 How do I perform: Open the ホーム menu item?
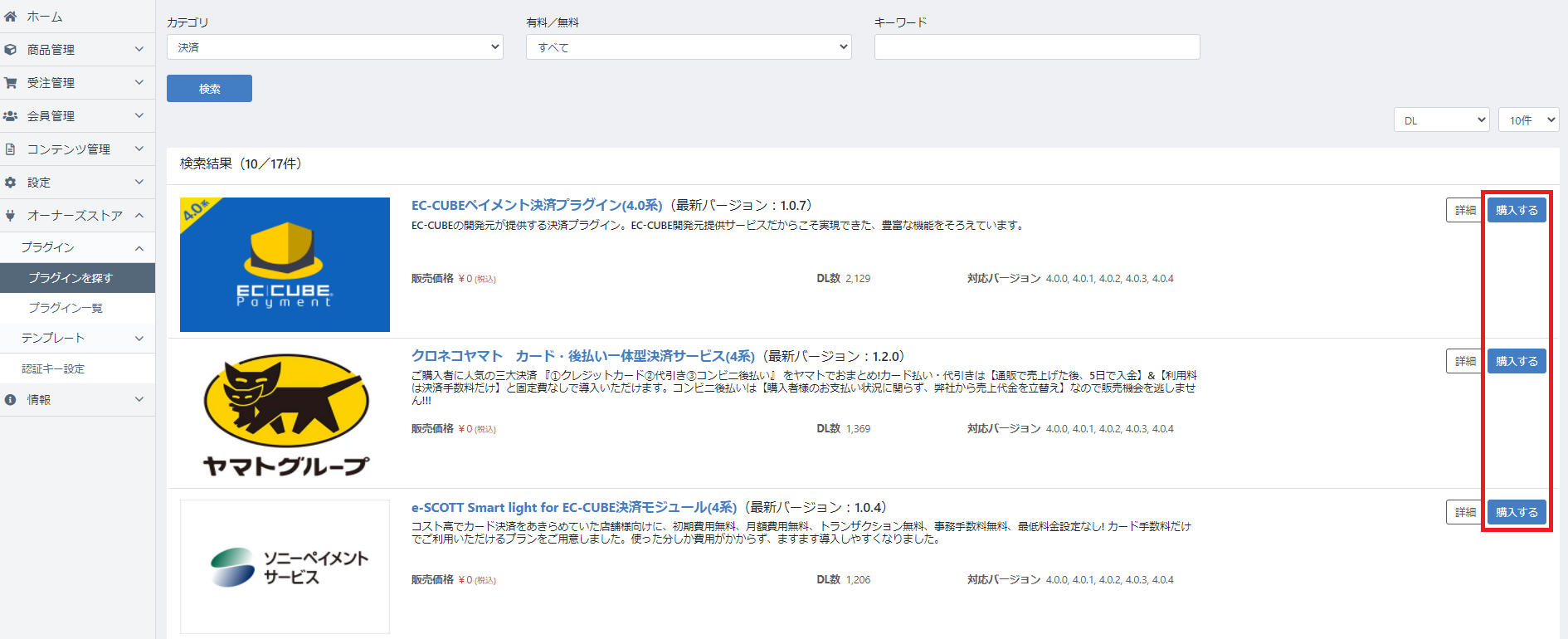pyautogui.click(x=77, y=17)
